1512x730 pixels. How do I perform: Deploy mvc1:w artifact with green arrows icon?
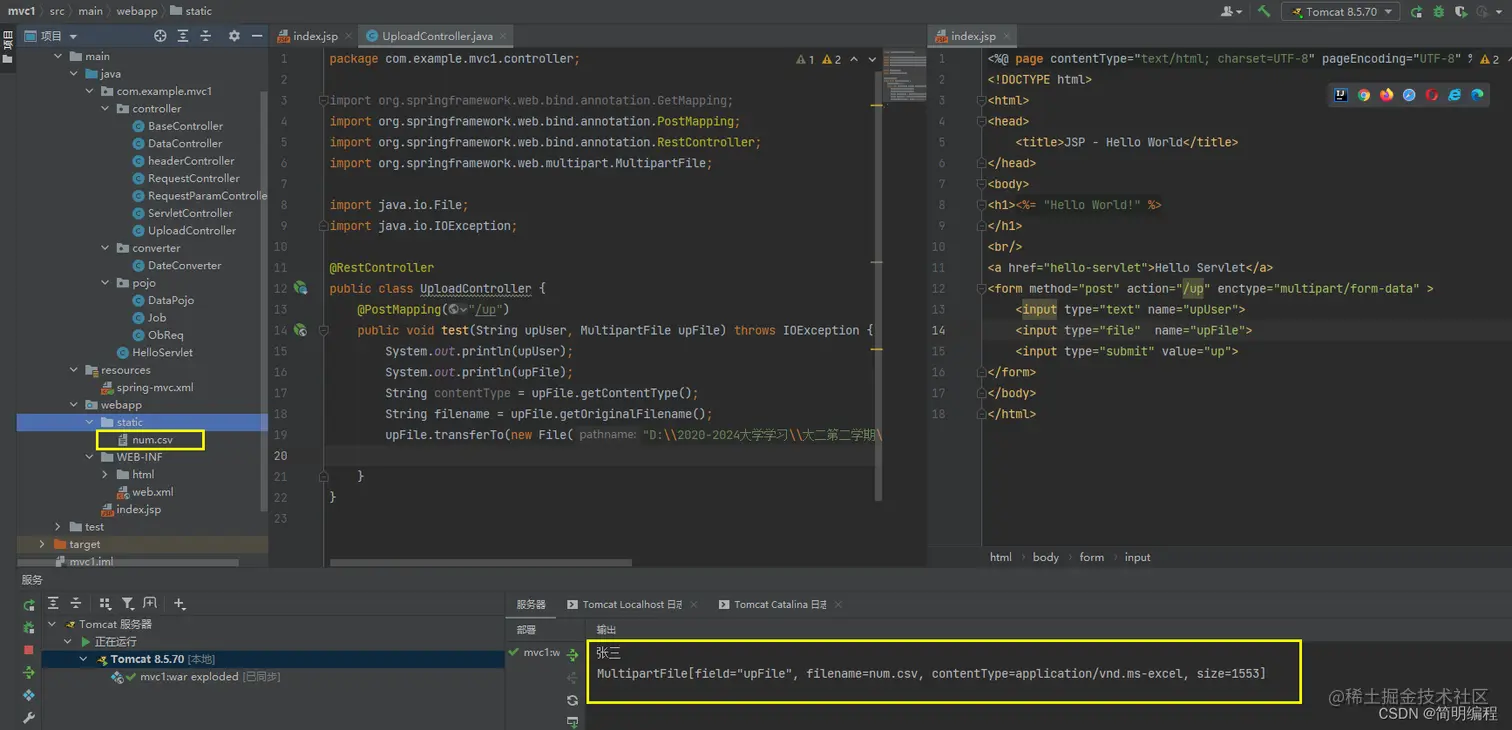click(572, 655)
